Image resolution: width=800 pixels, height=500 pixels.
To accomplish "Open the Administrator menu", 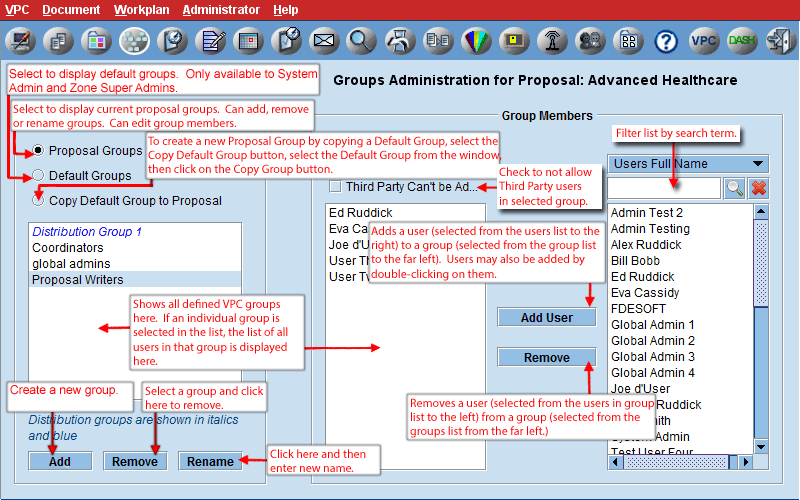I will tap(221, 10).
